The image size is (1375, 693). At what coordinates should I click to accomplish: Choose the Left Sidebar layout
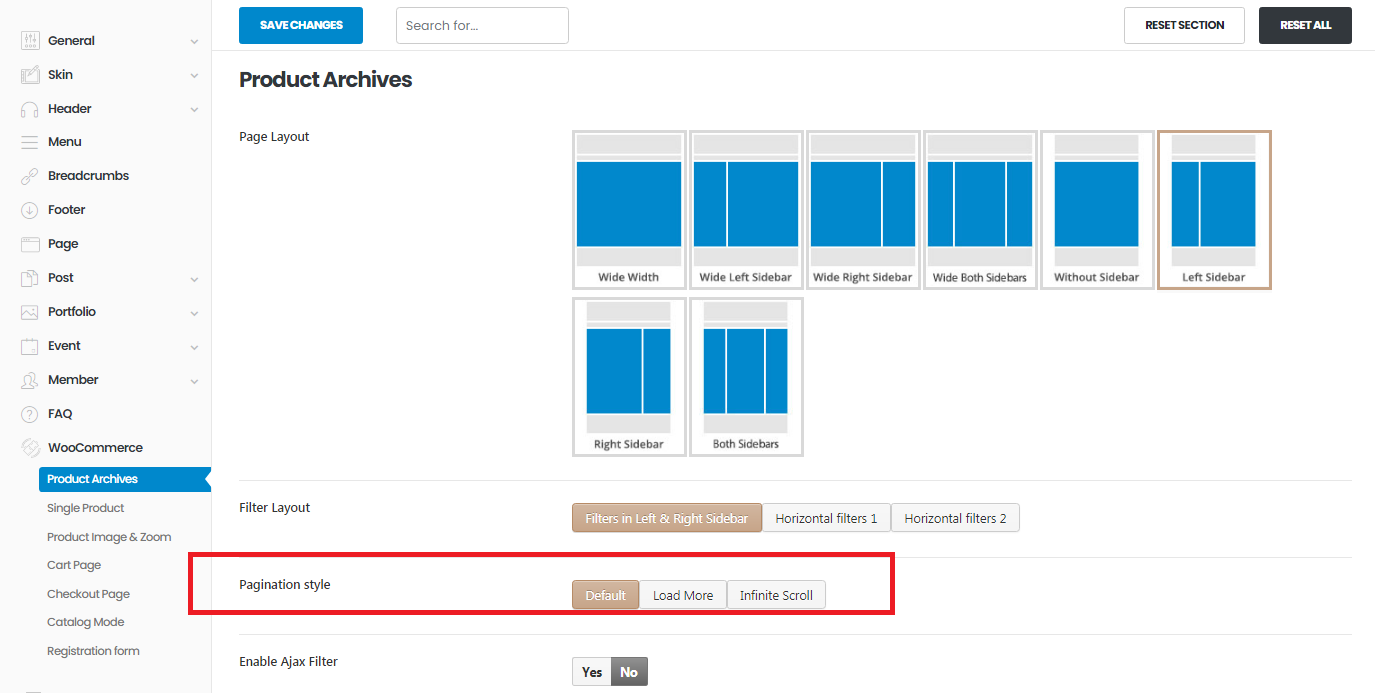[1214, 210]
